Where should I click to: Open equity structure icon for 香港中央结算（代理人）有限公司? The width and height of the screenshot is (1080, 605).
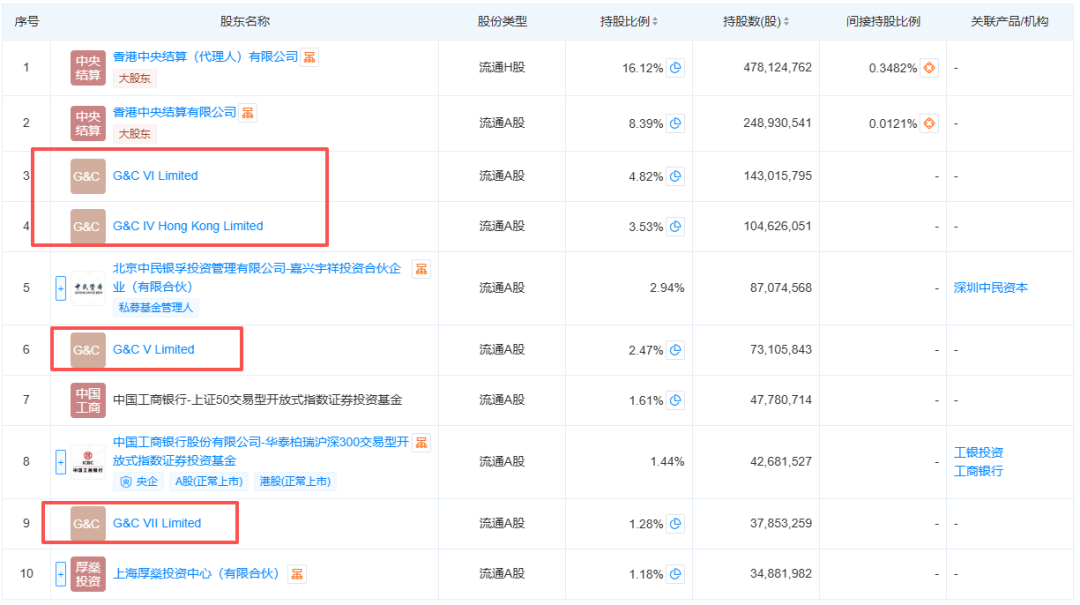click(x=310, y=57)
